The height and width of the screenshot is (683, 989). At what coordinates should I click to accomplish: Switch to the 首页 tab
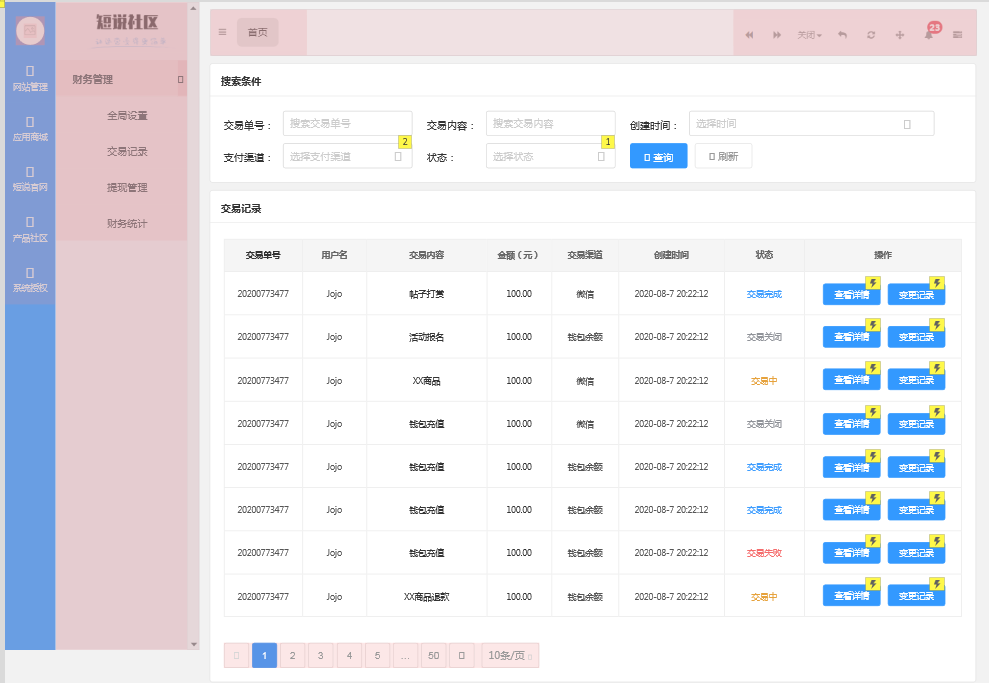[257, 32]
